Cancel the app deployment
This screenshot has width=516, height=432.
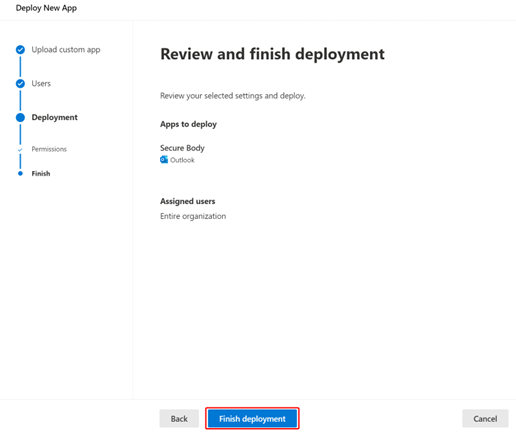tap(485, 418)
